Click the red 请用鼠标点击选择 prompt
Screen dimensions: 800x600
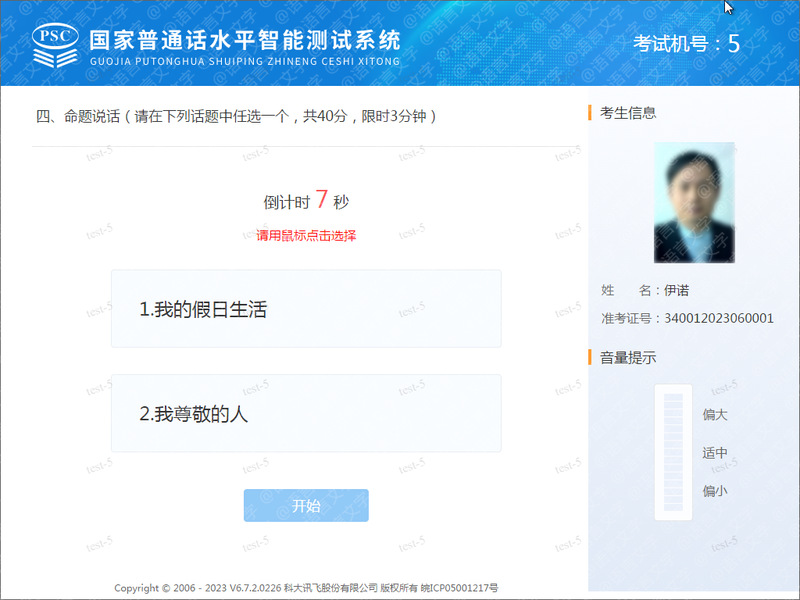point(306,236)
